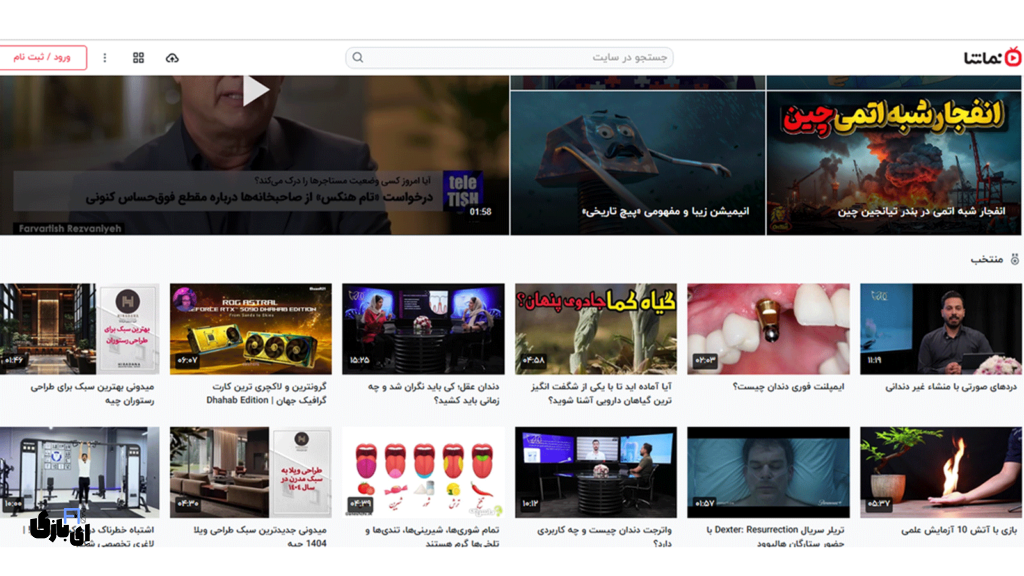Viewport: 1024px width, 576px height.
Task: Click the medal icon beside منتخب heading
Action: point(1014,260)
